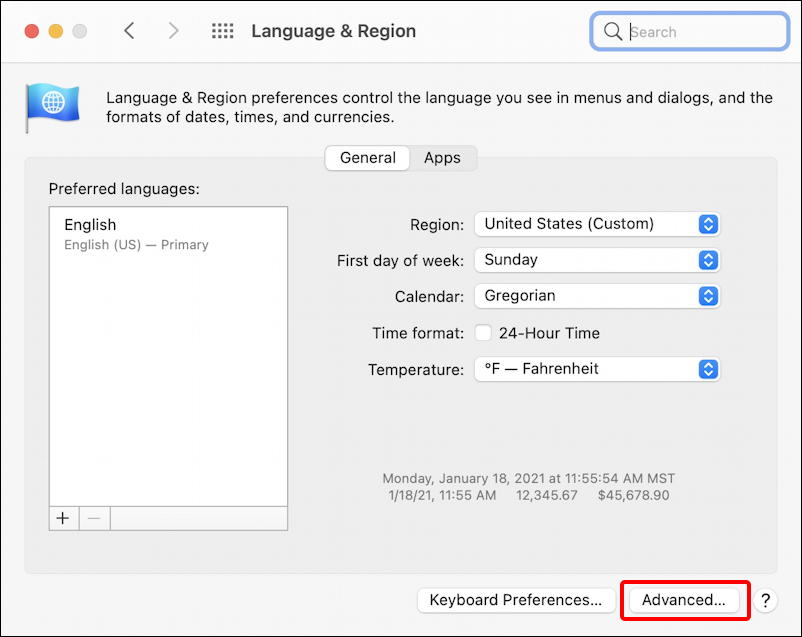Click the forward navigation arrow

pos(173,31)
